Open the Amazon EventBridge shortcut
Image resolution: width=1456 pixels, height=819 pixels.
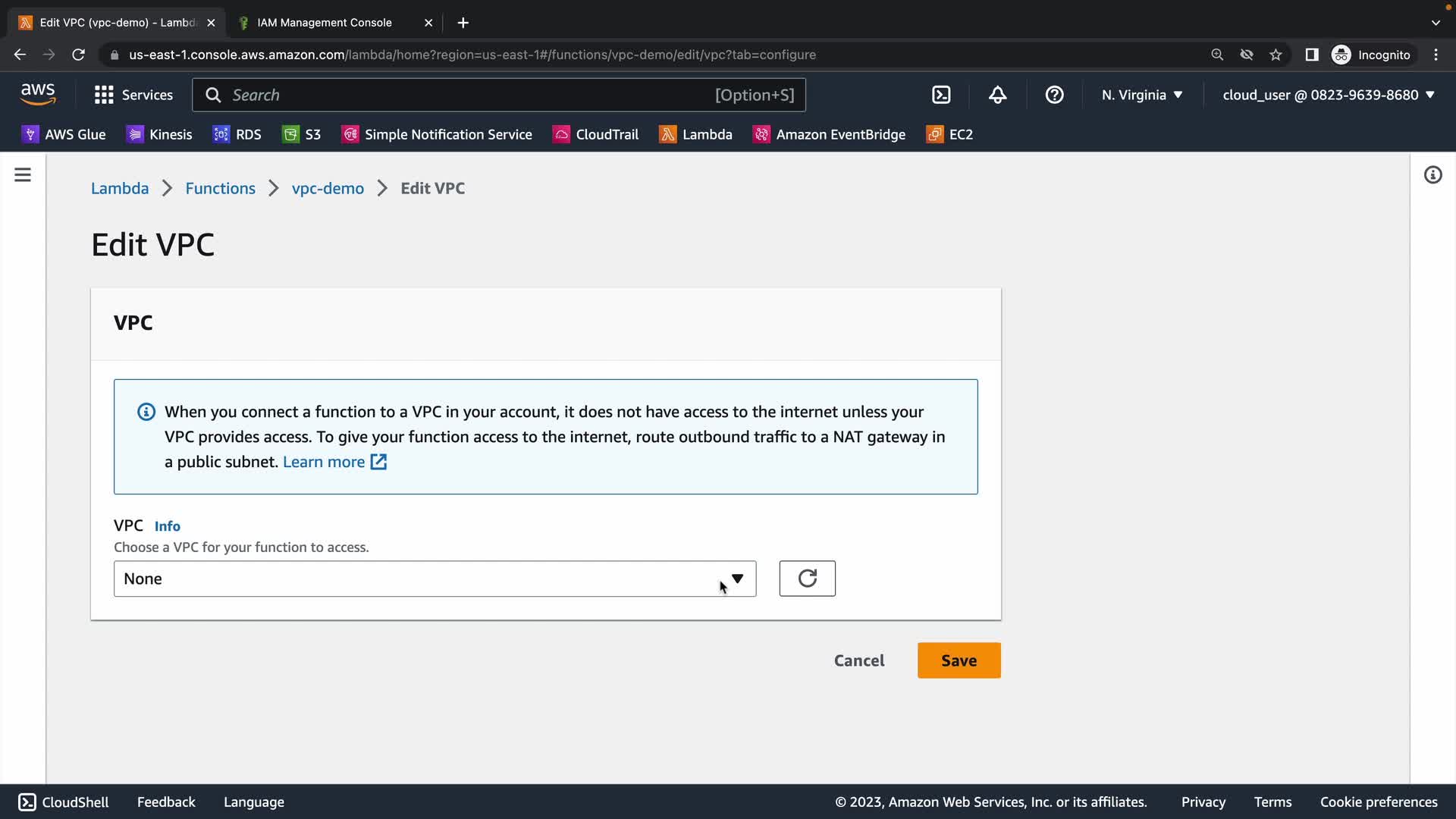point(829,134)
